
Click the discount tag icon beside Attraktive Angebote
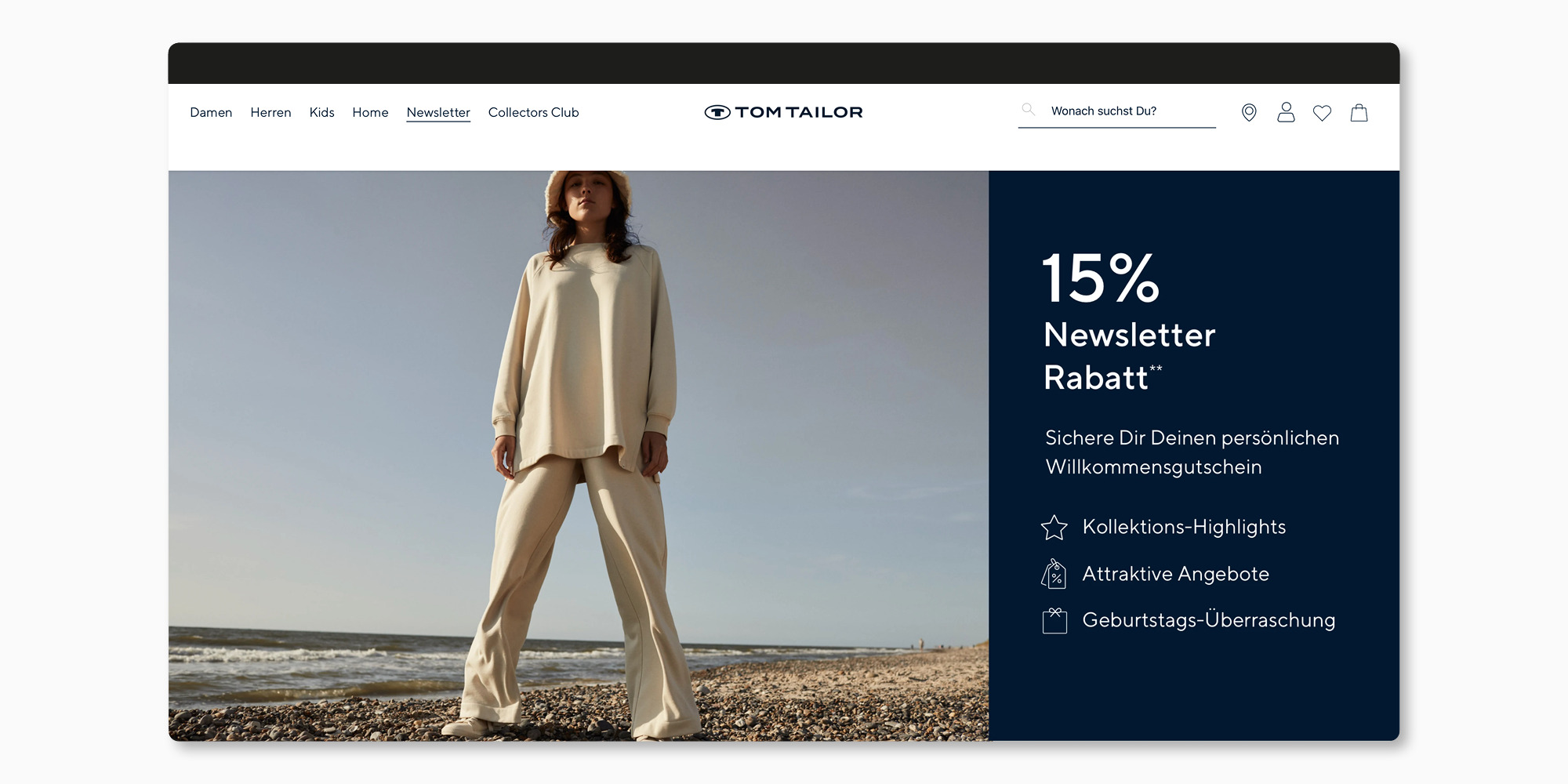[x=1054, y=574]
